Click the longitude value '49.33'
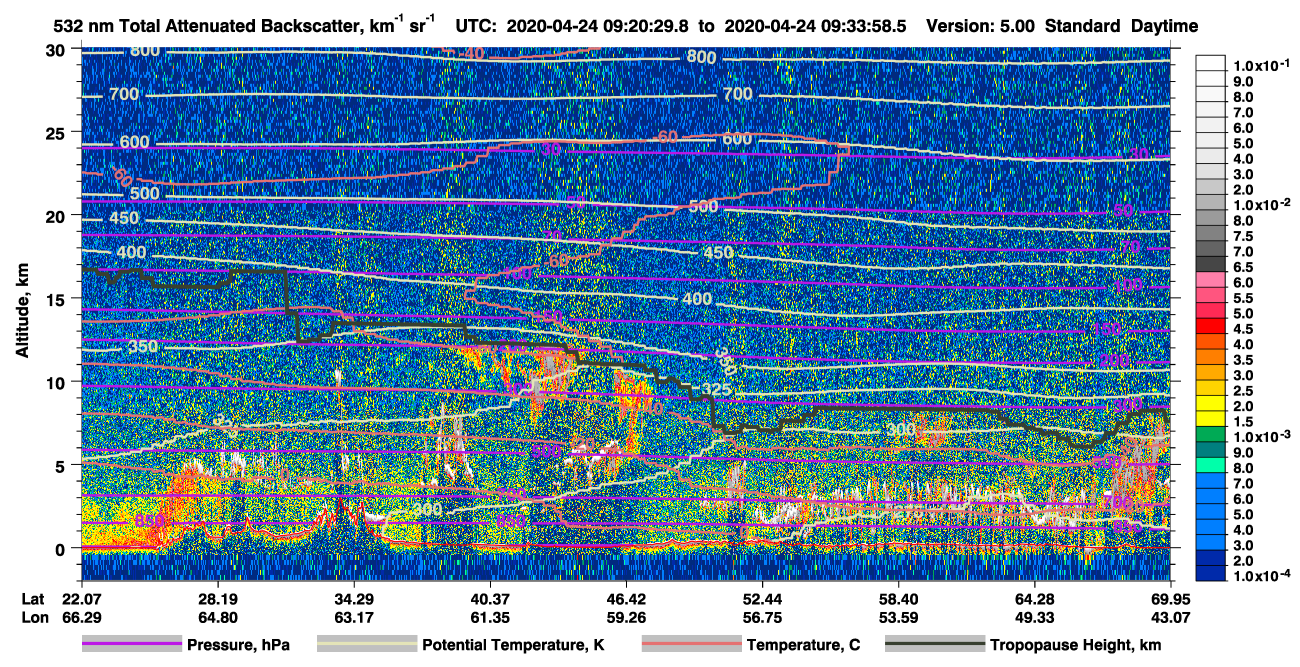1300x667 pixels. 1035,617
